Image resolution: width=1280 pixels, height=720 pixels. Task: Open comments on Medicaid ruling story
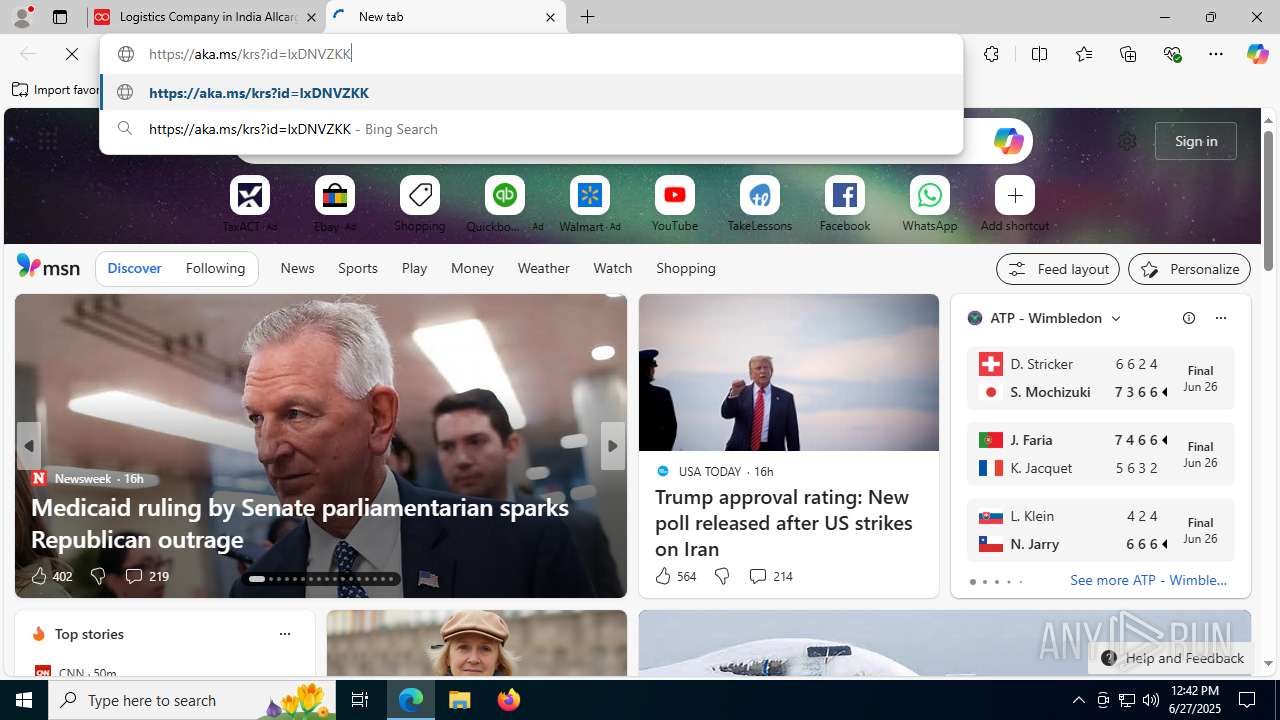(146, 576)
